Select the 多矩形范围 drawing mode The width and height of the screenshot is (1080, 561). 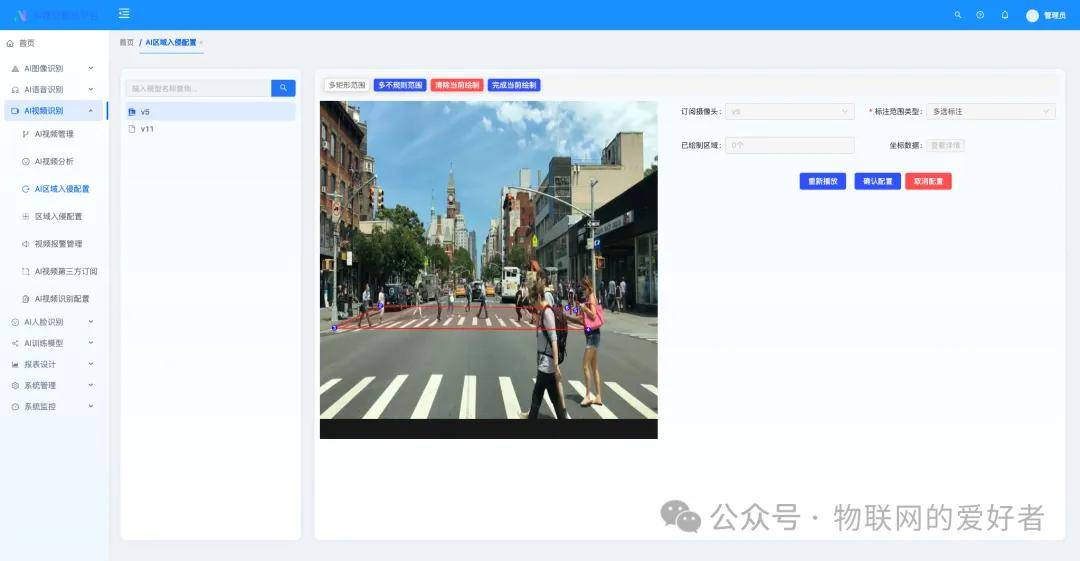coord(346,85)
